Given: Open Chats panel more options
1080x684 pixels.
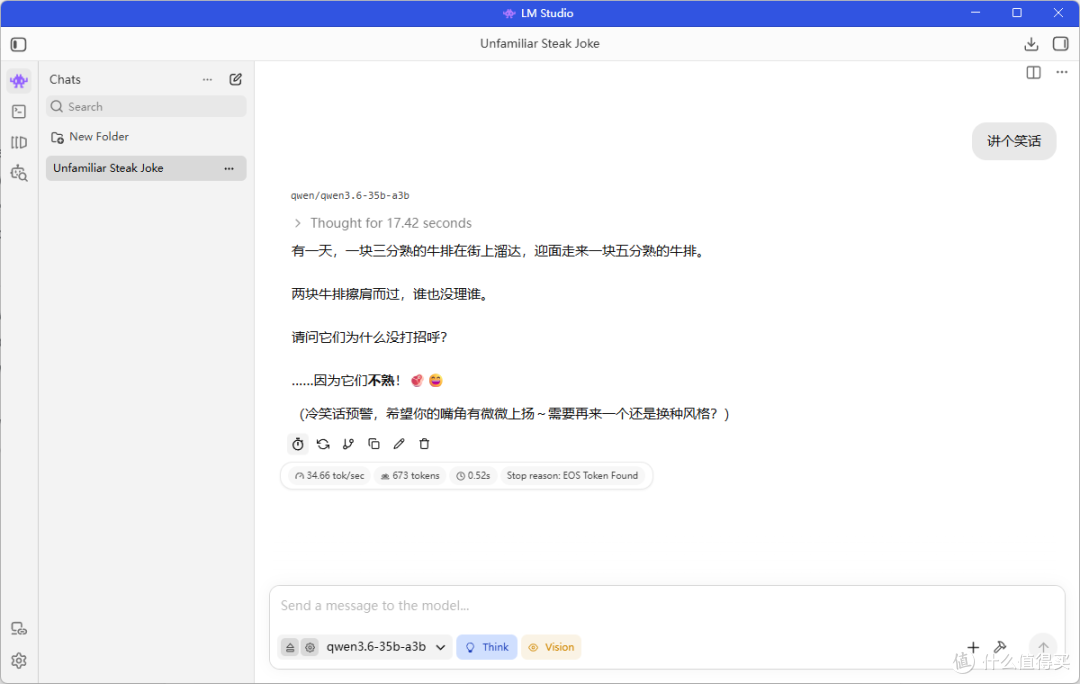Looking at the screenshot, I should tap(207, 79).
